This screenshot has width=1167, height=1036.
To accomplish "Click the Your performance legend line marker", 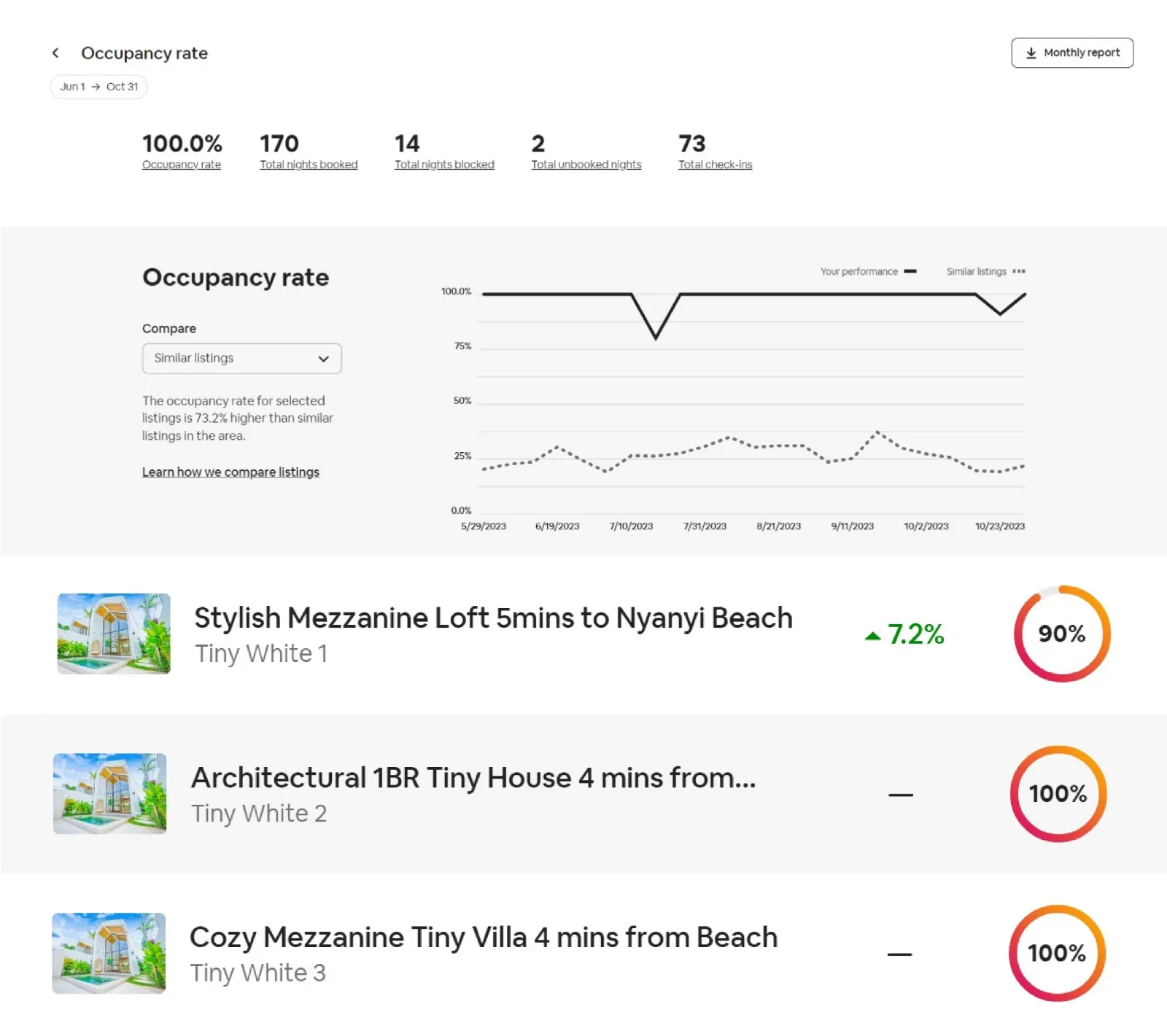I will [x=910, y=271].
